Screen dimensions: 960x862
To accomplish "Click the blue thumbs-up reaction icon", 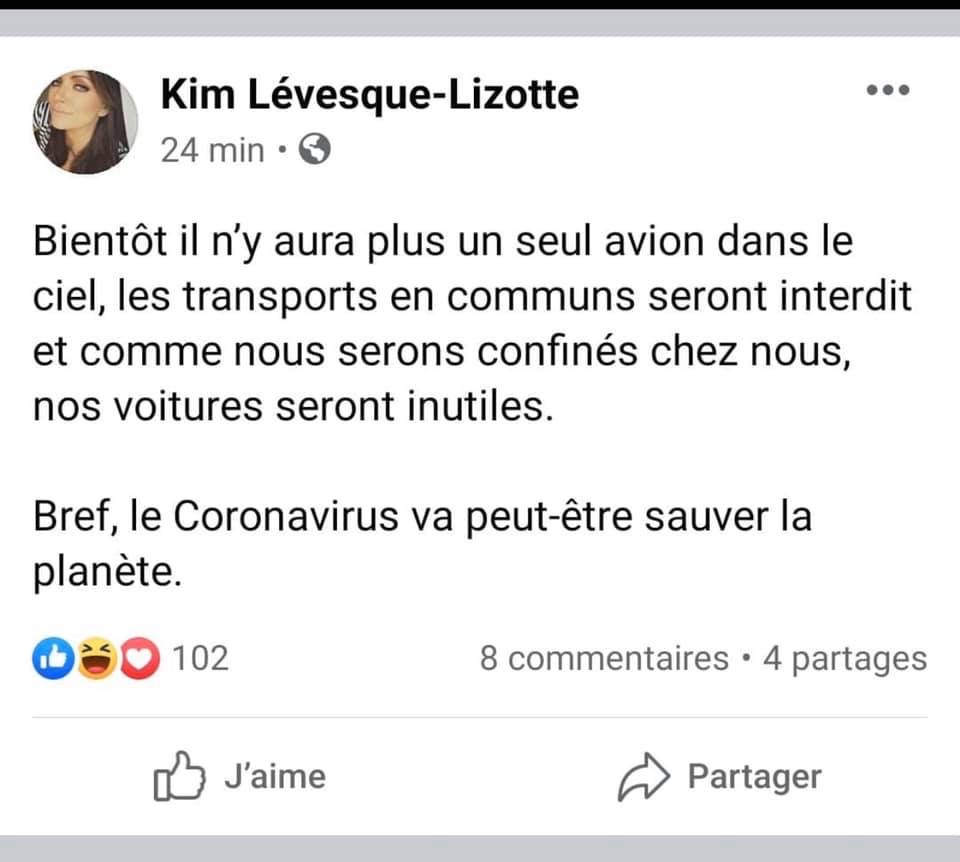I will click(x=53, y=659).
